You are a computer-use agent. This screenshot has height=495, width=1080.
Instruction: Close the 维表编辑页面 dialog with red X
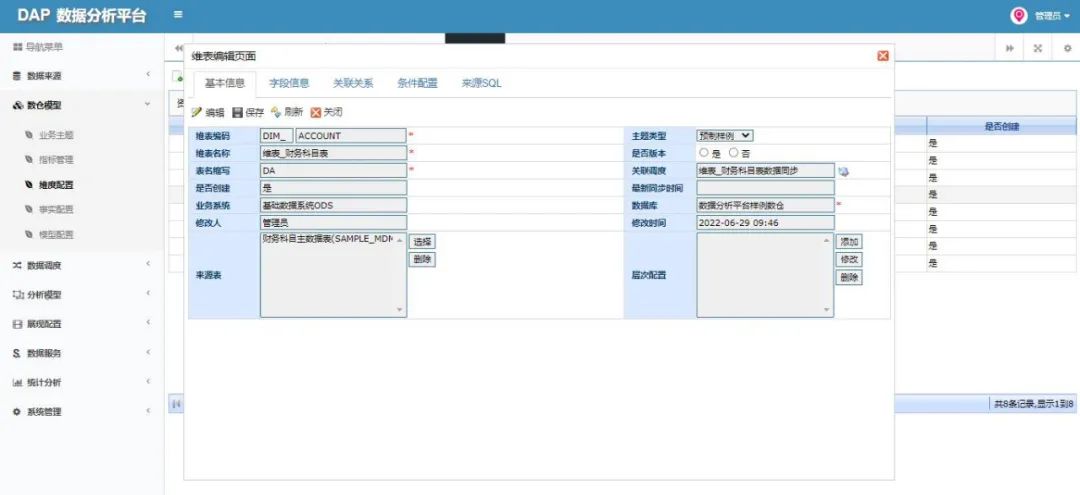(x=882, y=56)
